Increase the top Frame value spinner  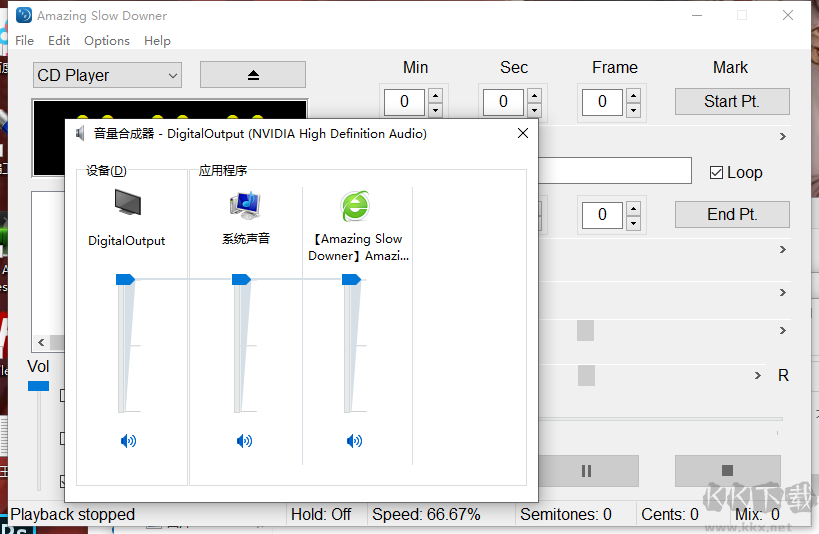[x=634, y=96]
